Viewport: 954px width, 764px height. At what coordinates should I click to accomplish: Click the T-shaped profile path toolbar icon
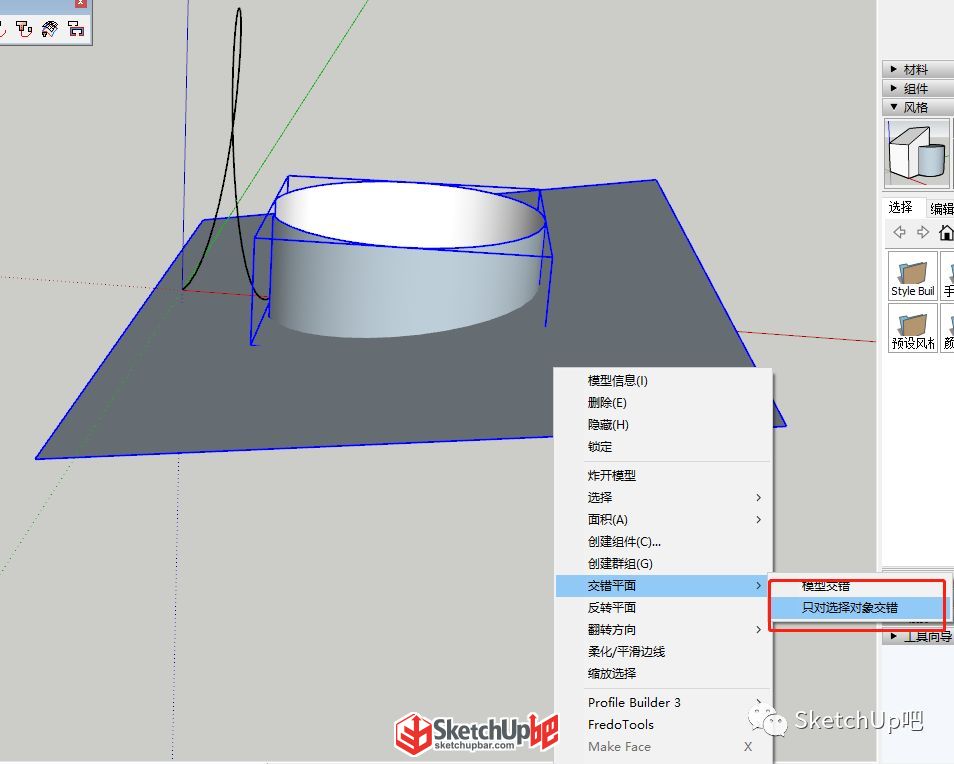[24, 29]
